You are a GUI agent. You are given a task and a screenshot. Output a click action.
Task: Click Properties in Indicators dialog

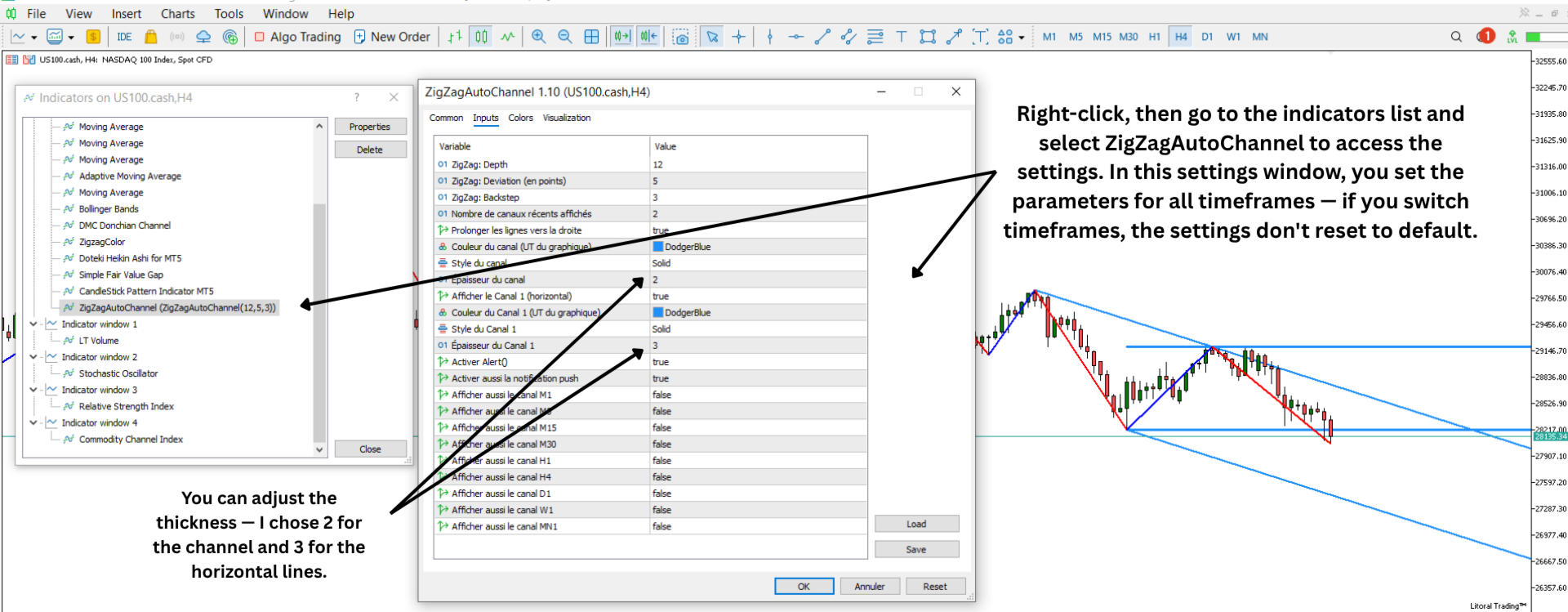370,127
